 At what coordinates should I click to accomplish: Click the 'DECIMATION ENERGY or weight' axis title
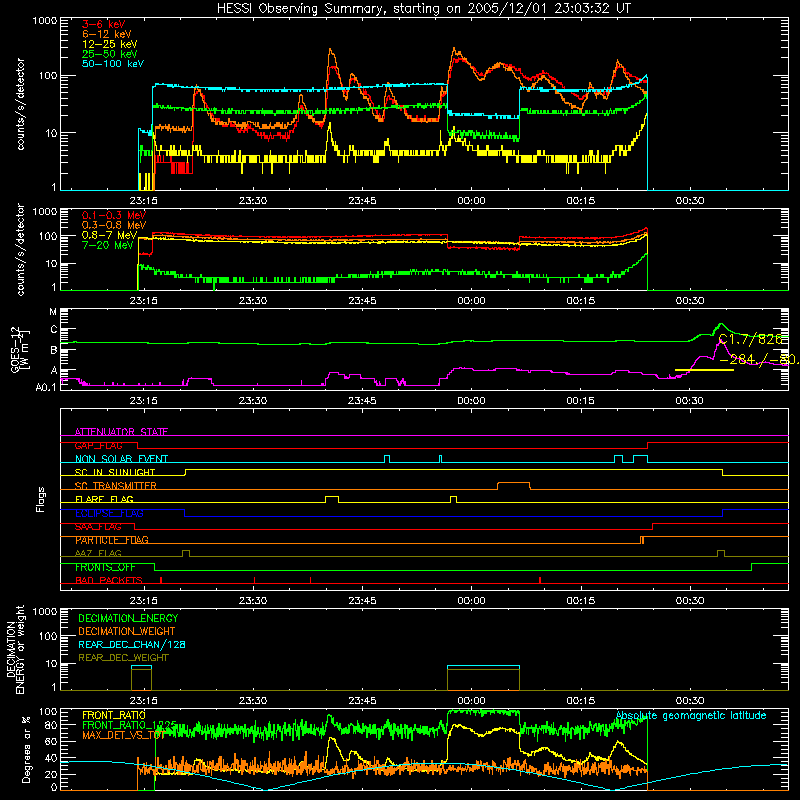click(15, 649)
